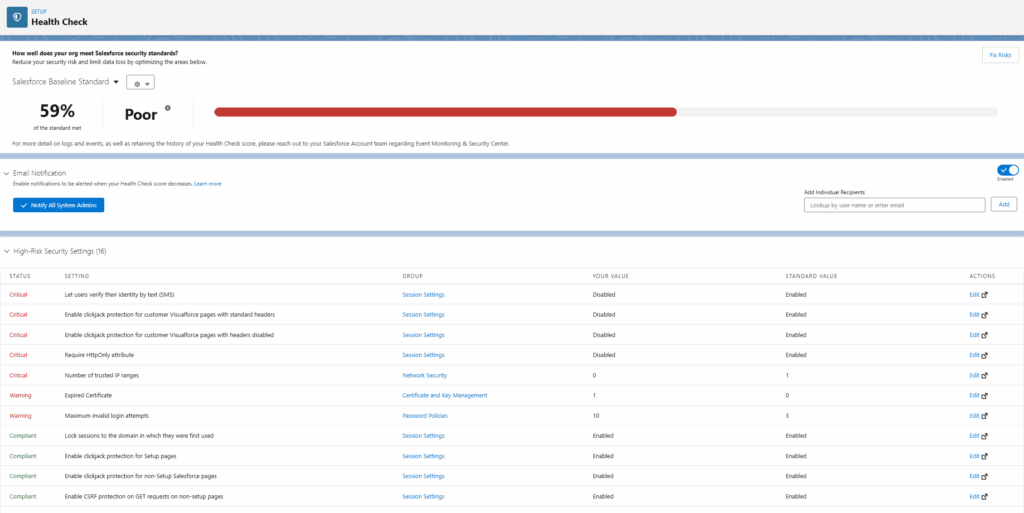This screenshot has width=1024, height=513.
Task: Open external edit icon for standard headers clickjack row
Action: (984, 315)
